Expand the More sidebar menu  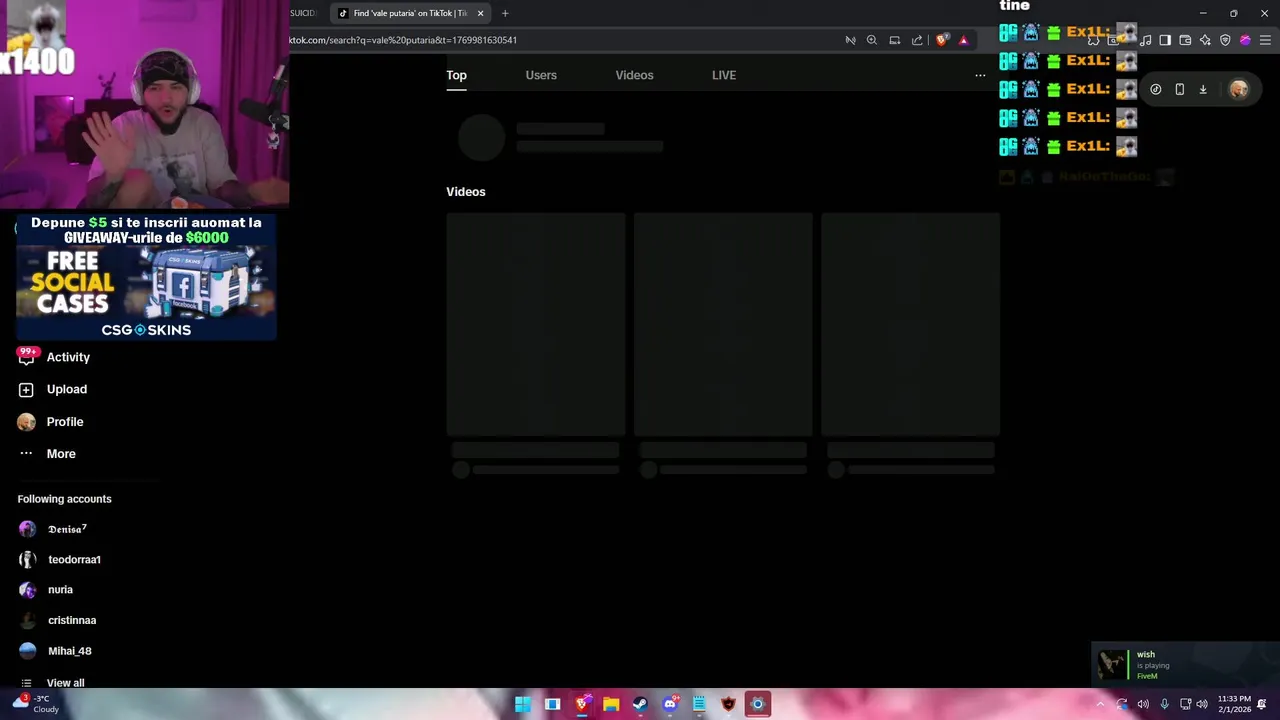click(47, 454)
